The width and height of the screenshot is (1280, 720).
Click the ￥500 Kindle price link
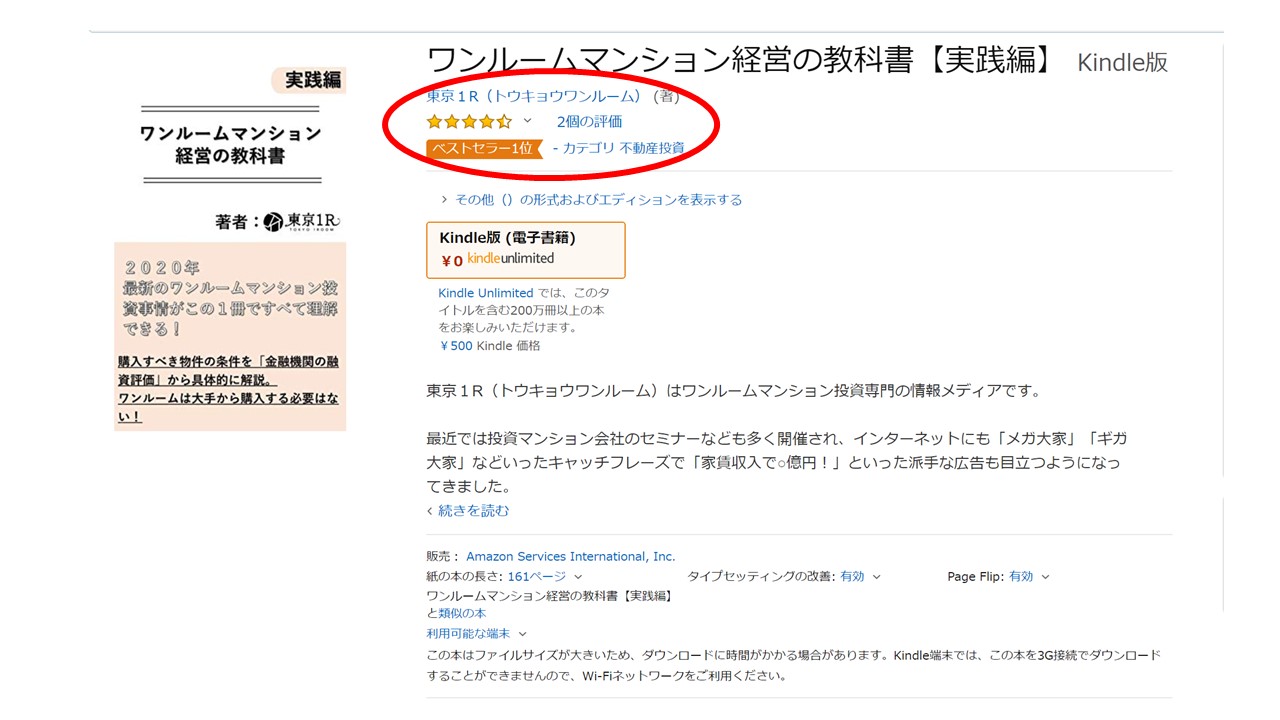[458, 346]
